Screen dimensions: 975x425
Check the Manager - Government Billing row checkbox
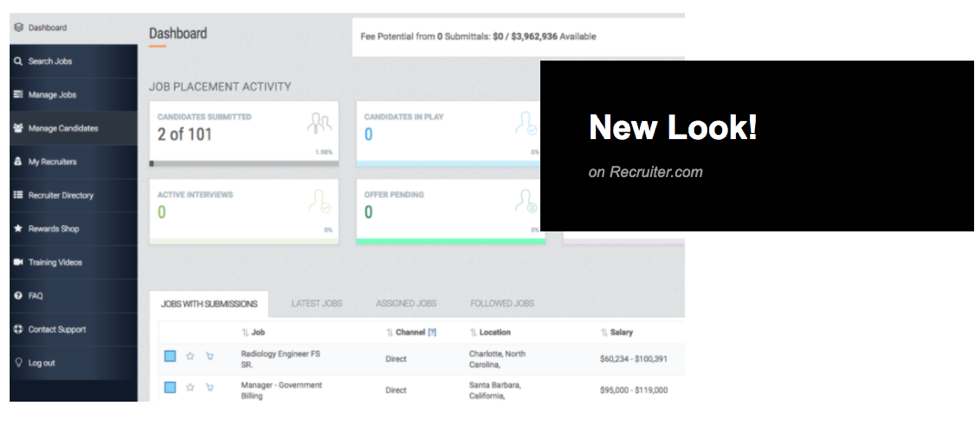(169, 387)
